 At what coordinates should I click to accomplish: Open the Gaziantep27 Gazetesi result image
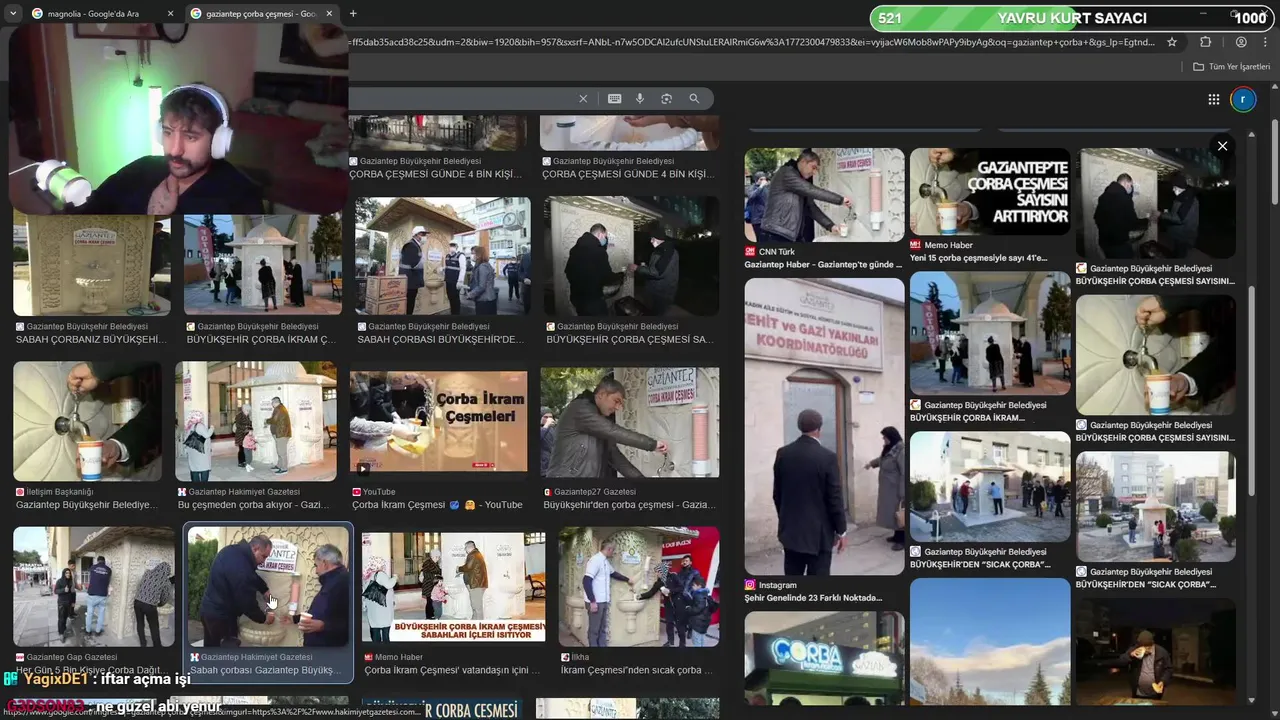pyautogui.click(x=629, y=422)
